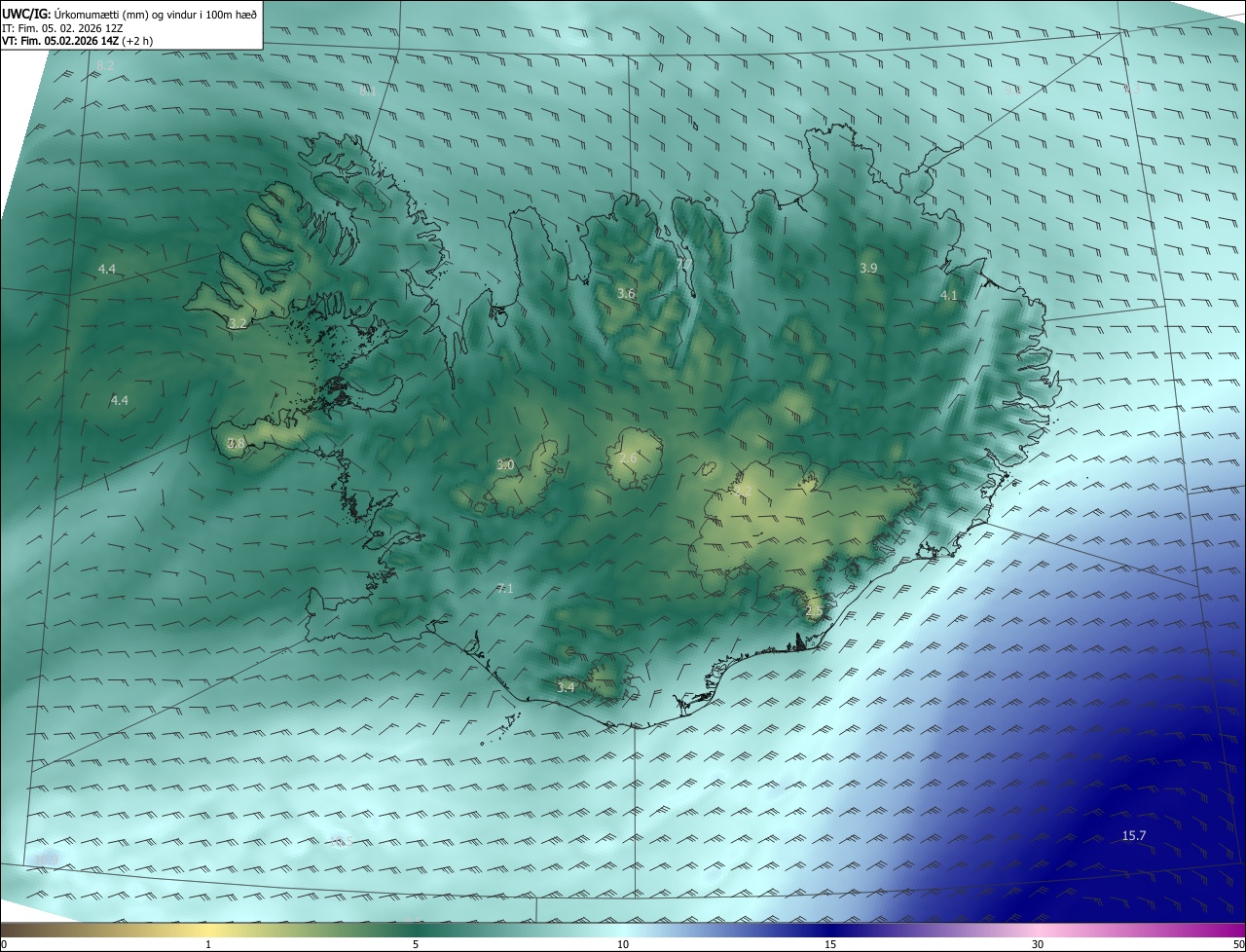Click the 50 tick on the color scale
Image resolution: width=1246 pixels, height=952 pixels.
(1238, 944)
